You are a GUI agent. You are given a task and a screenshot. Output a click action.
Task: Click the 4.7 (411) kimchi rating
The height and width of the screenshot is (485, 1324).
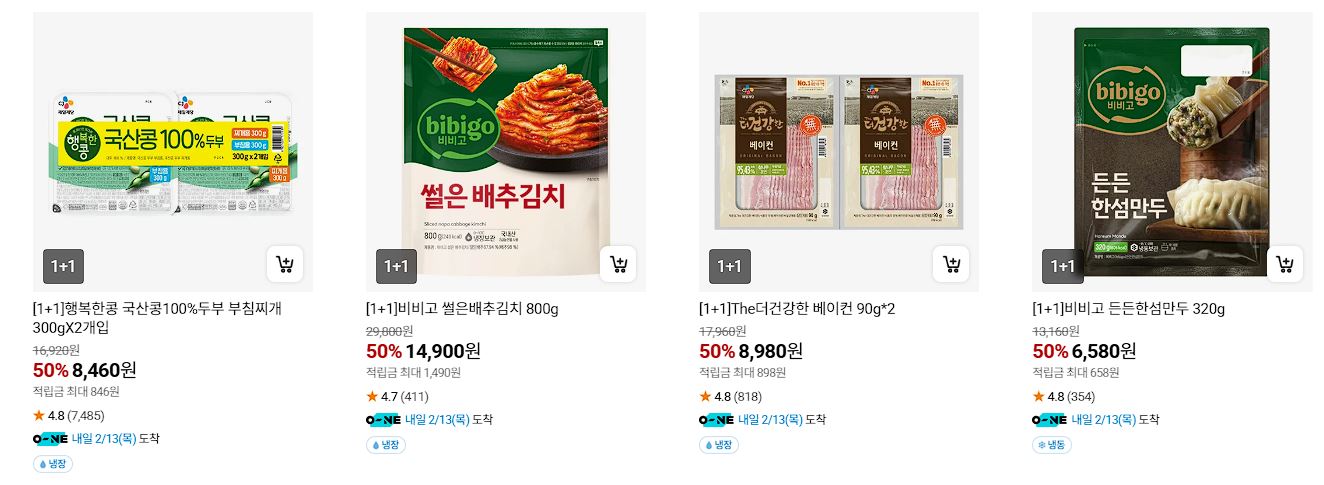tap(399, 397)
